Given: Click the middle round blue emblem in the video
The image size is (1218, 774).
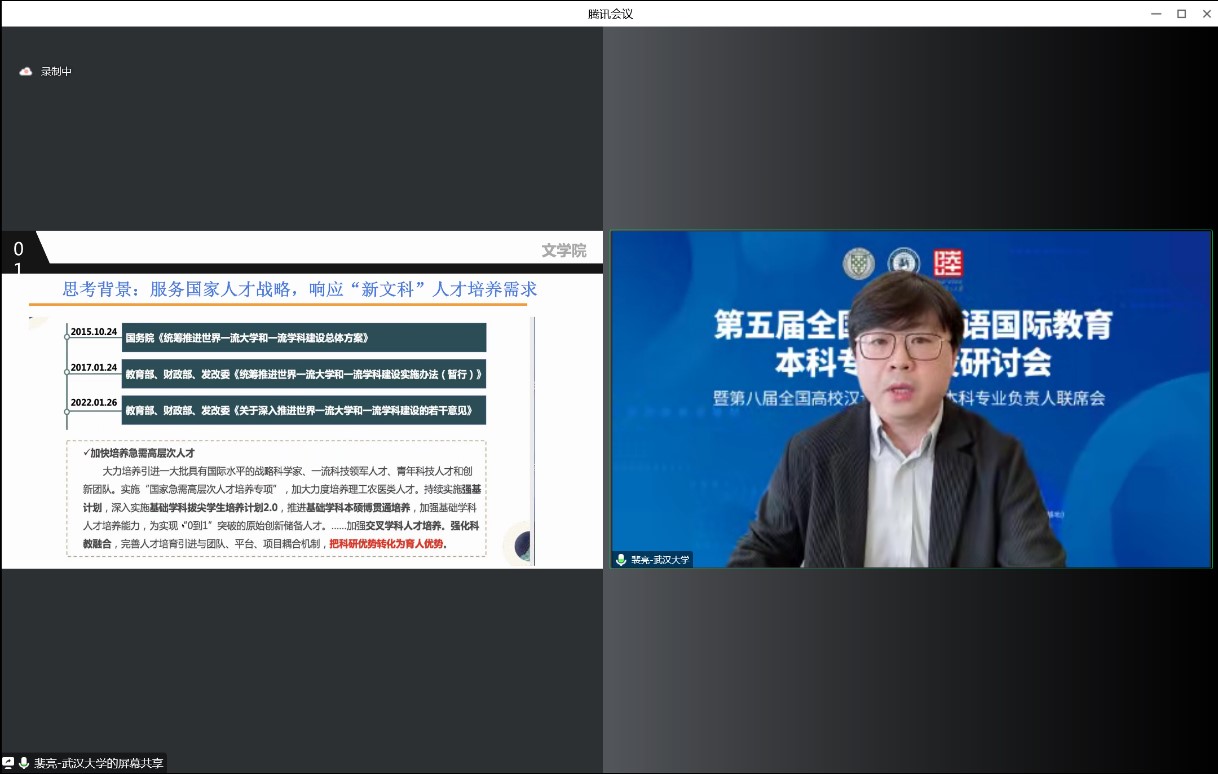Looking at the screenshot, I should pos(903,263).
